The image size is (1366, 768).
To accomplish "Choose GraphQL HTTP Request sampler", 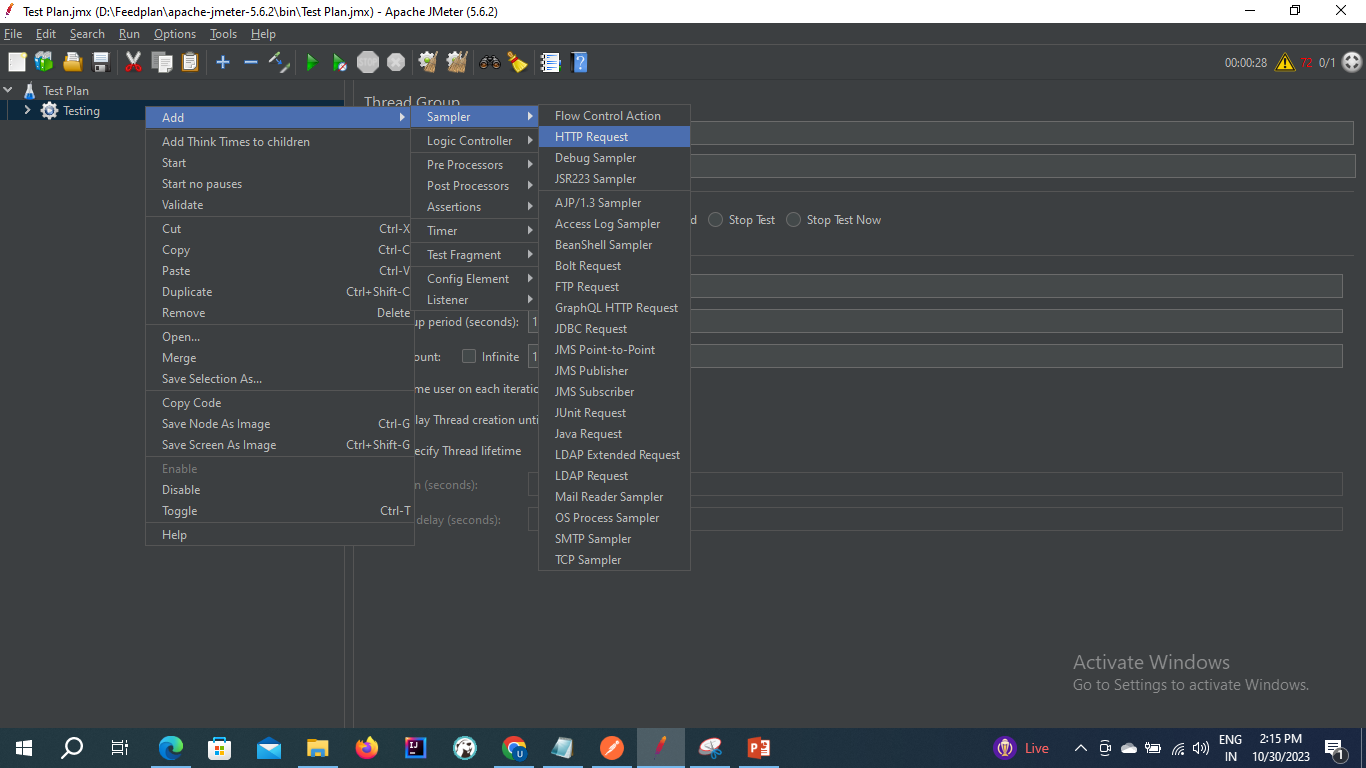I will pyautogui.click(x=614, y=308).
